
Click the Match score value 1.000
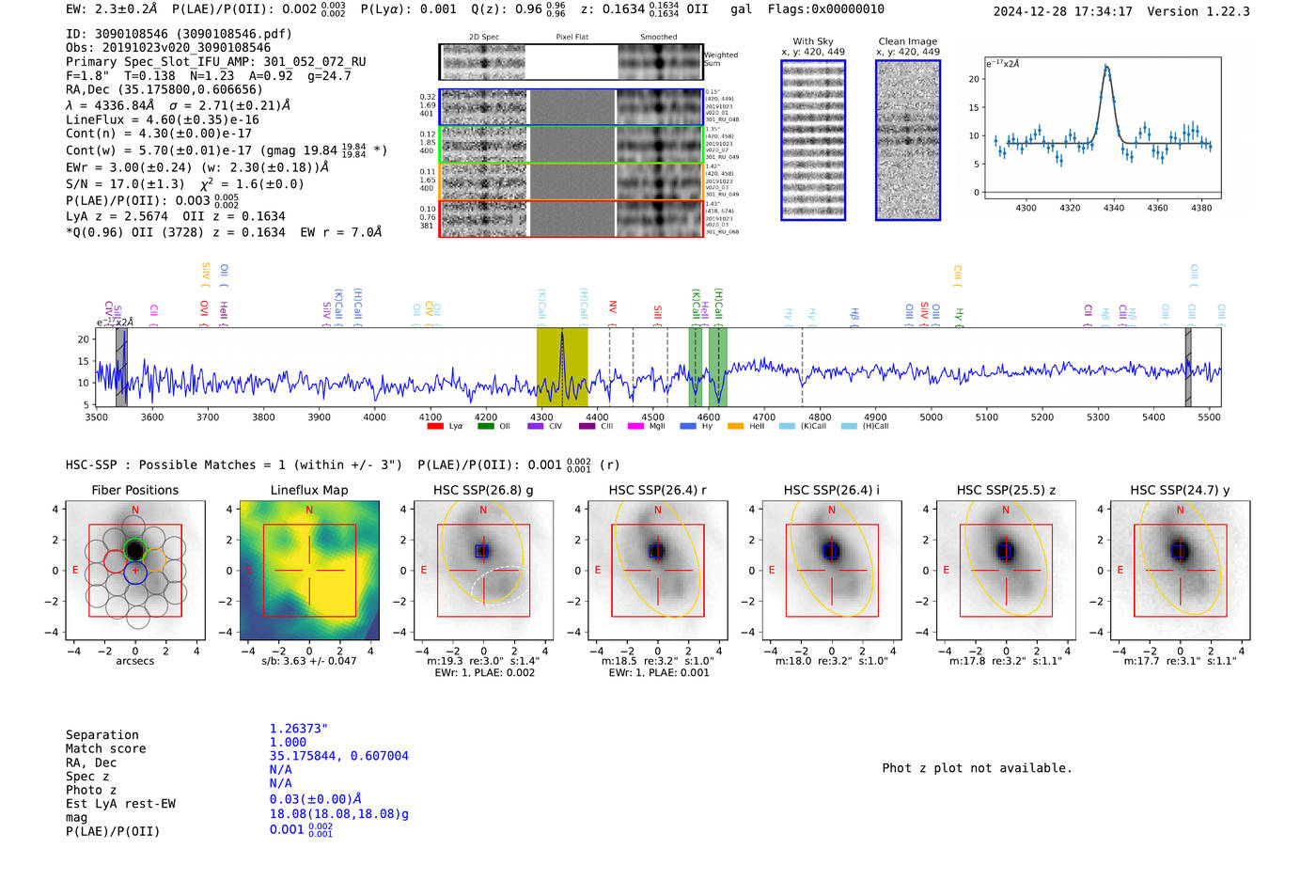coord(288,742)
